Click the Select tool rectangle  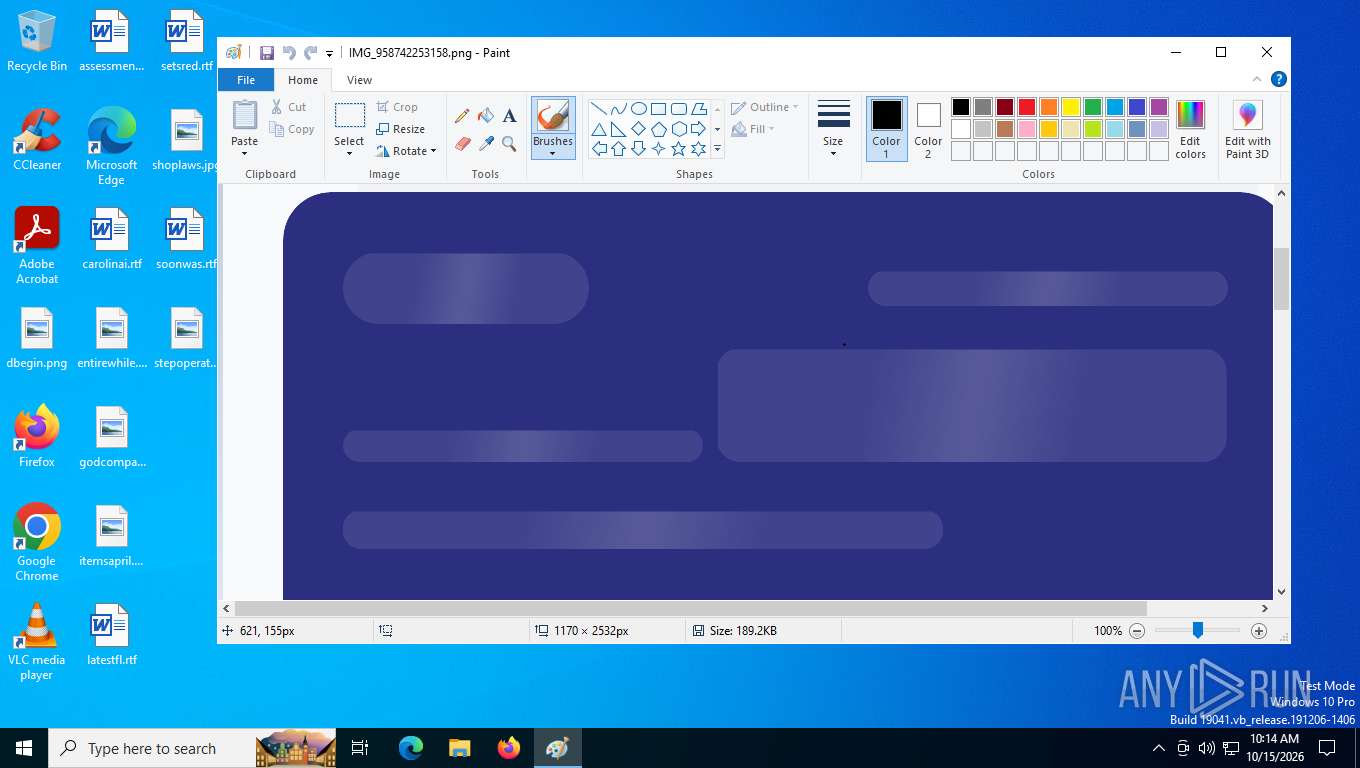pyautogui.click(x=349, y=116)
